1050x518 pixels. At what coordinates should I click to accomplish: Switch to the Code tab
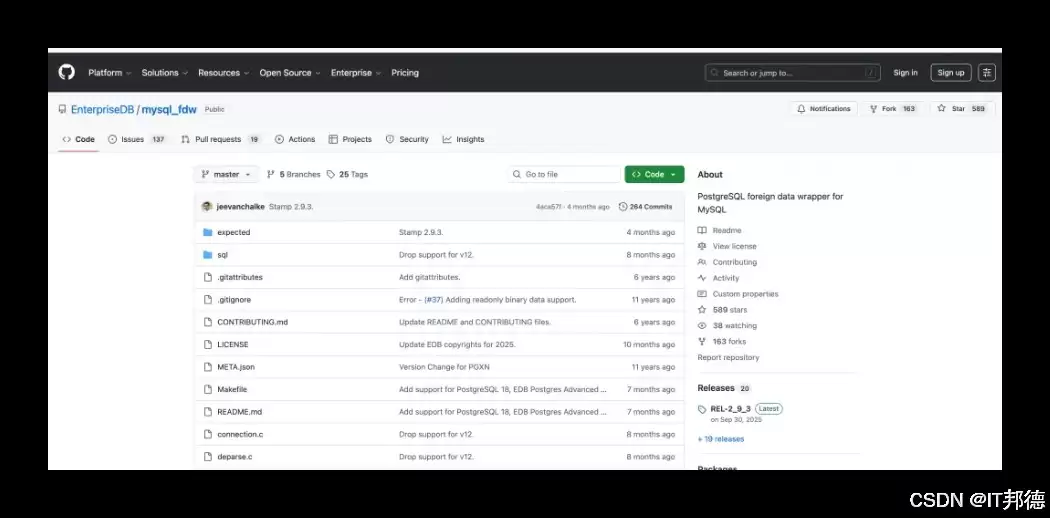78,139
